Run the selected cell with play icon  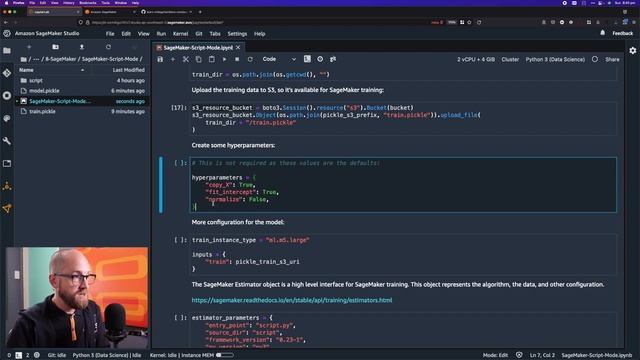pyautogui.click(x=224, y=59)
